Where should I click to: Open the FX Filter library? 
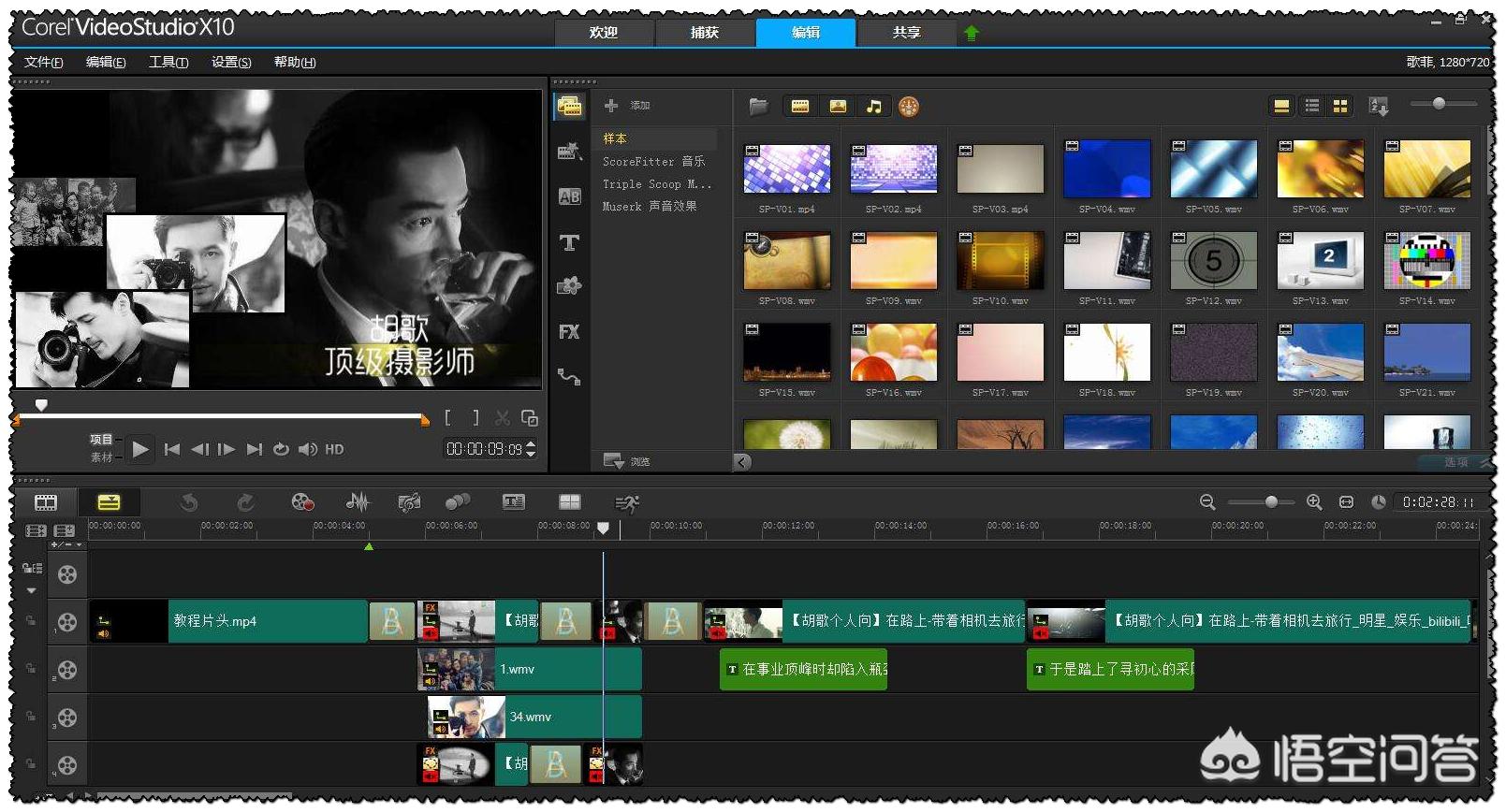tap(569, 332)
